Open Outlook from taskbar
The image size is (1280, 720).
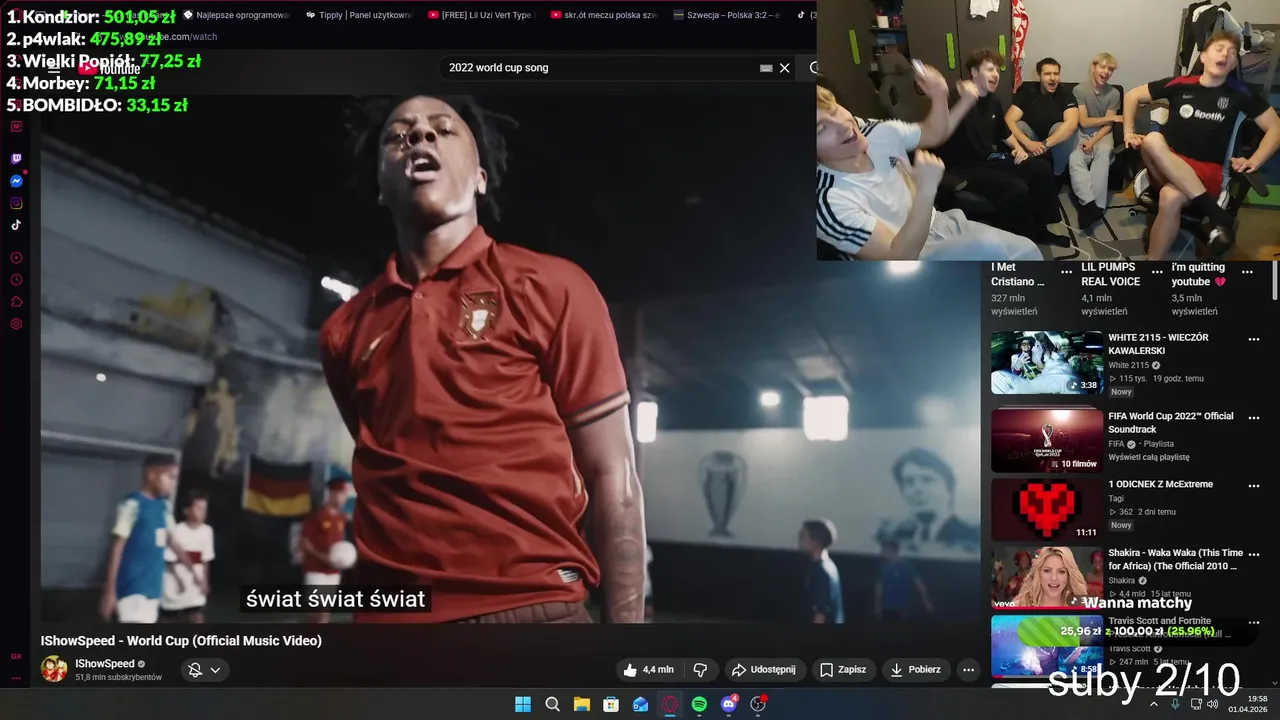coord(640,704)
